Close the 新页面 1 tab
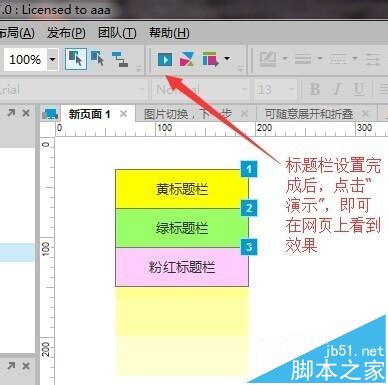Viewport: 388px width, 385px height. [124, 114]
